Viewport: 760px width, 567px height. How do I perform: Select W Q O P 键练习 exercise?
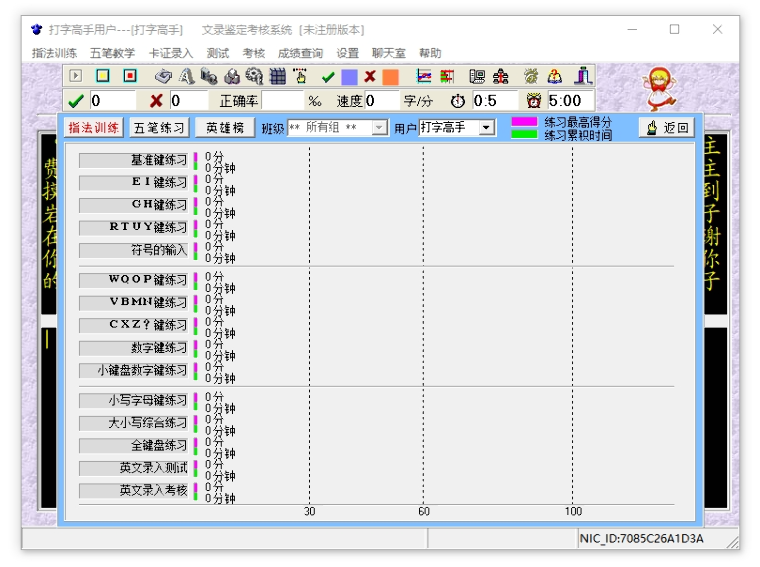pyautogui.click(x=133, y=281)
